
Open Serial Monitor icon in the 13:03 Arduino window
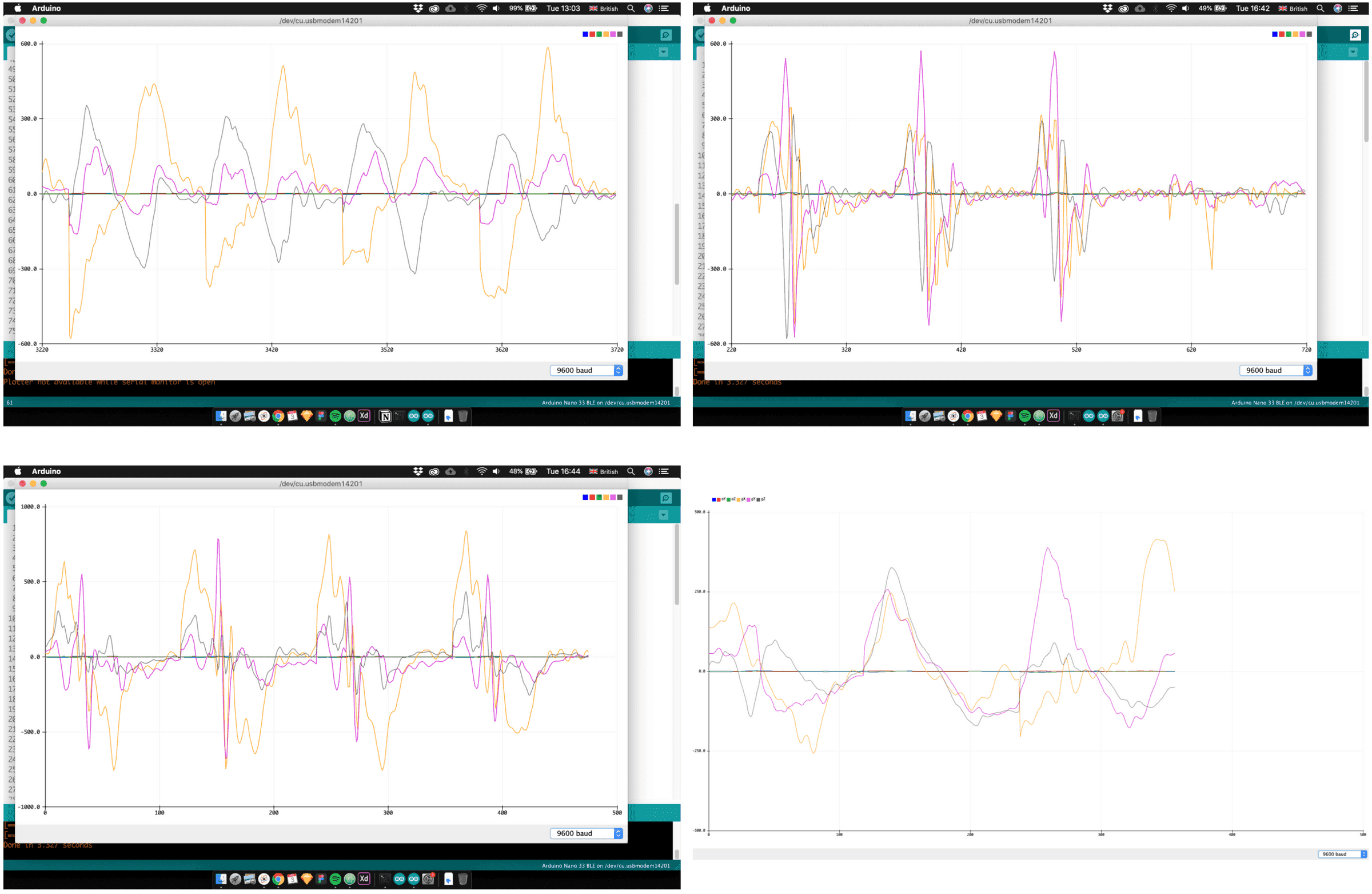point(665,35)
